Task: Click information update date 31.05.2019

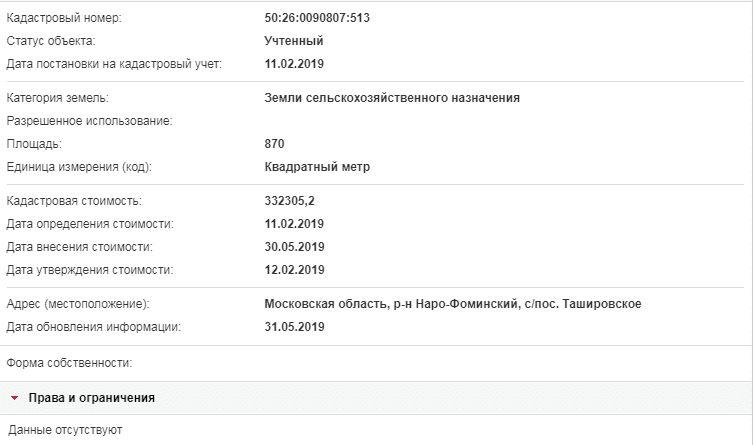Action: (x=294, y=327)
